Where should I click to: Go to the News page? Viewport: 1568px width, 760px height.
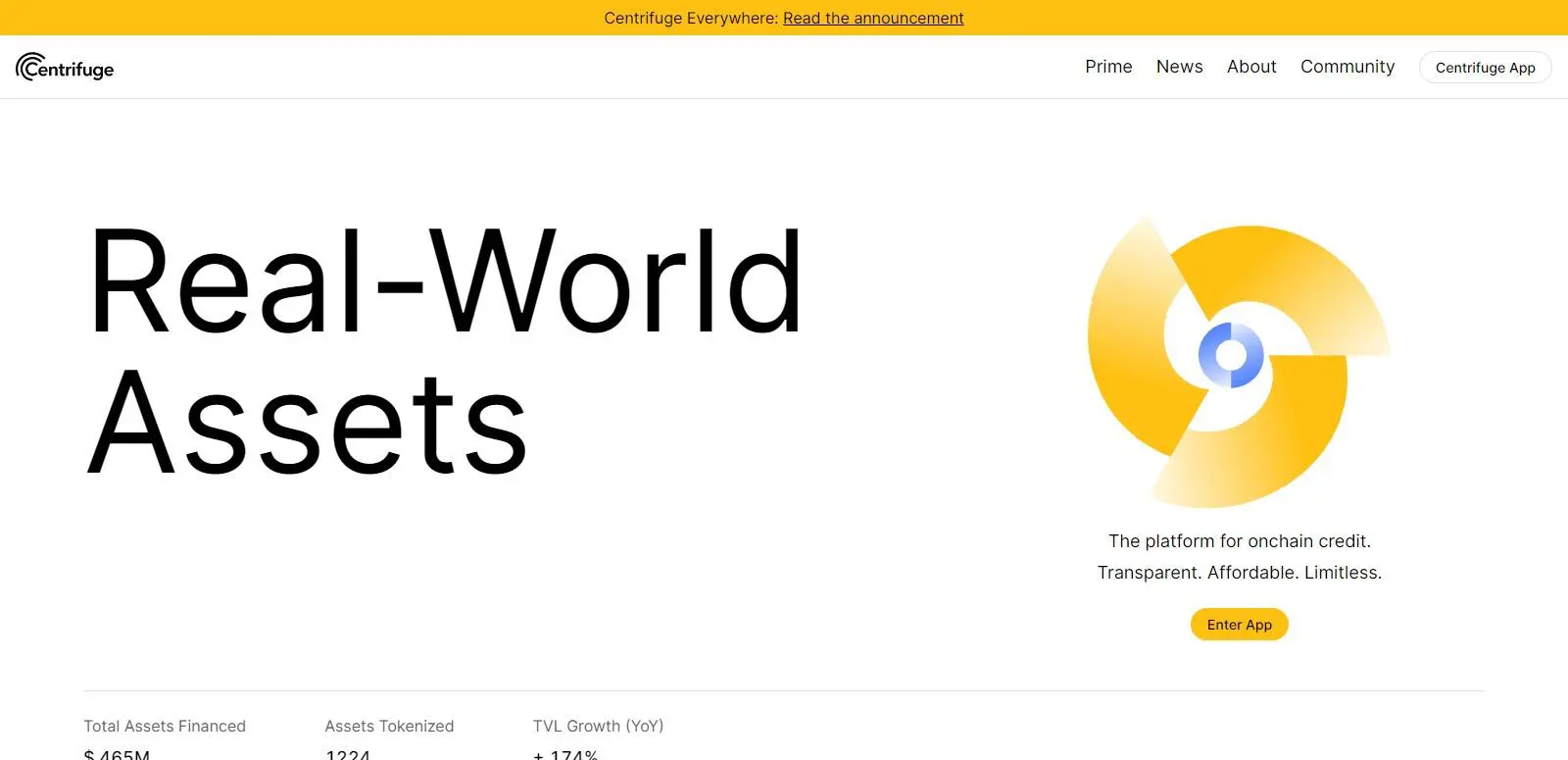point(1179,67)
